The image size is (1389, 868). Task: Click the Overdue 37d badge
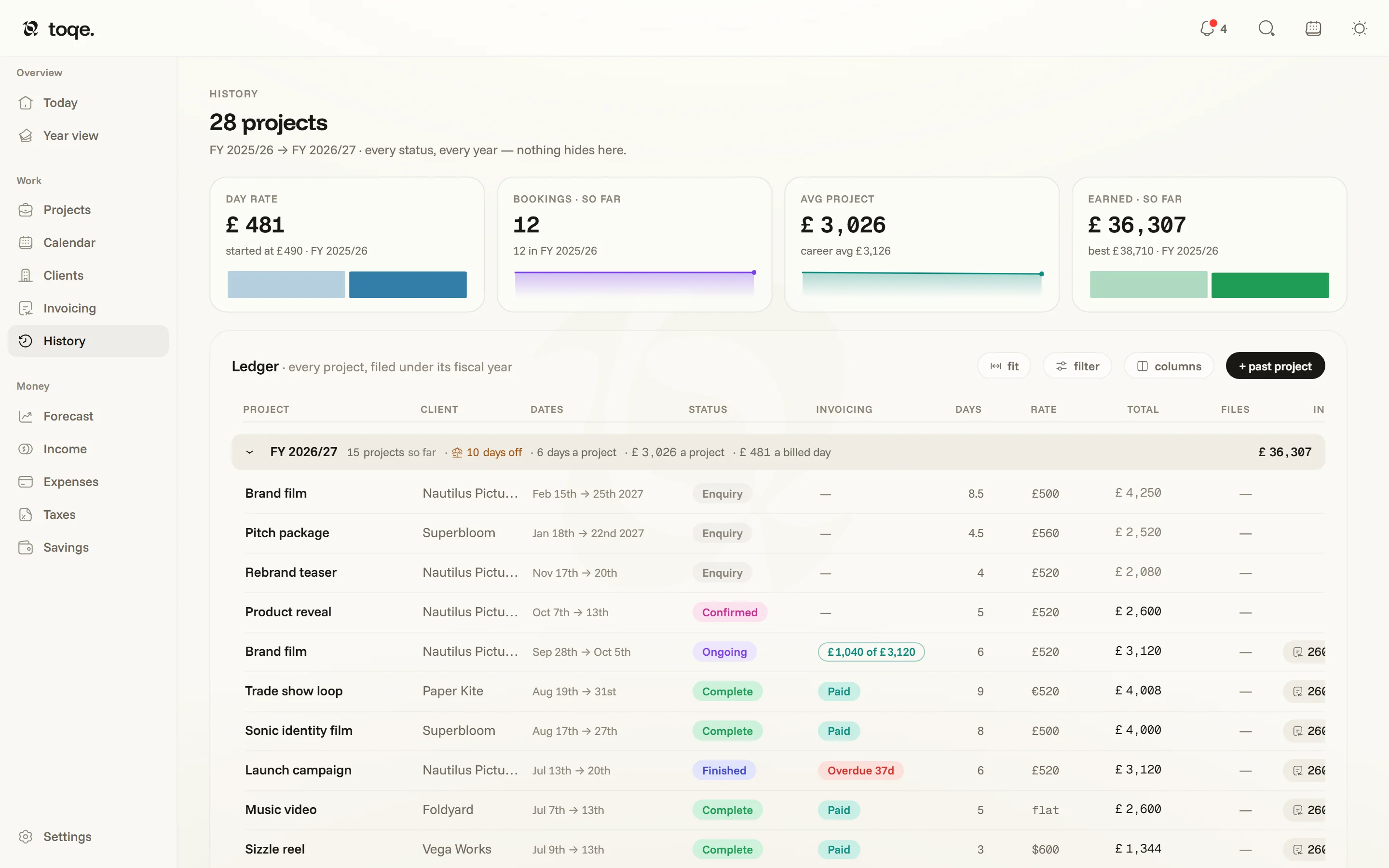coord(860,771)
